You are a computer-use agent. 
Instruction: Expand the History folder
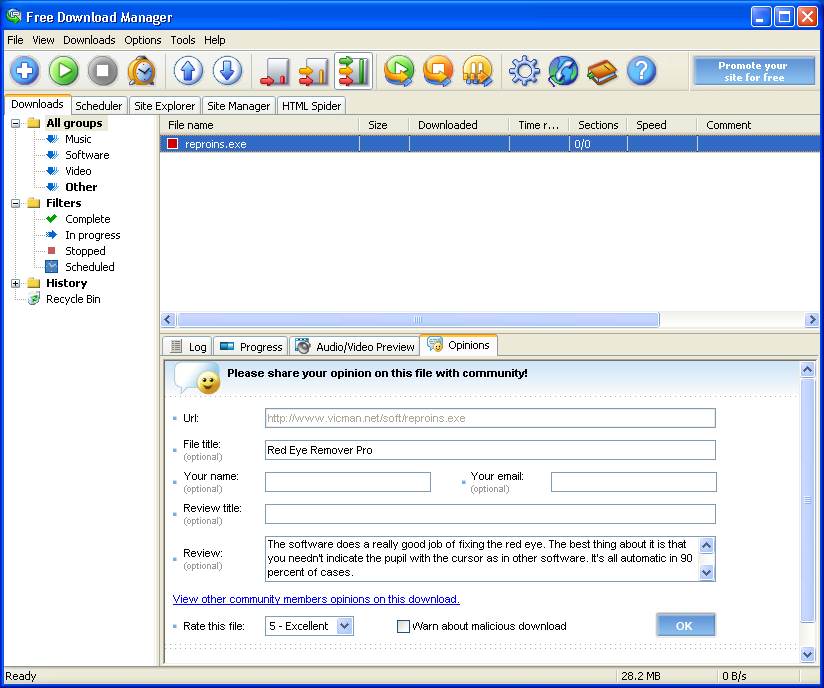pyautogui.click(x=14, y=283)
